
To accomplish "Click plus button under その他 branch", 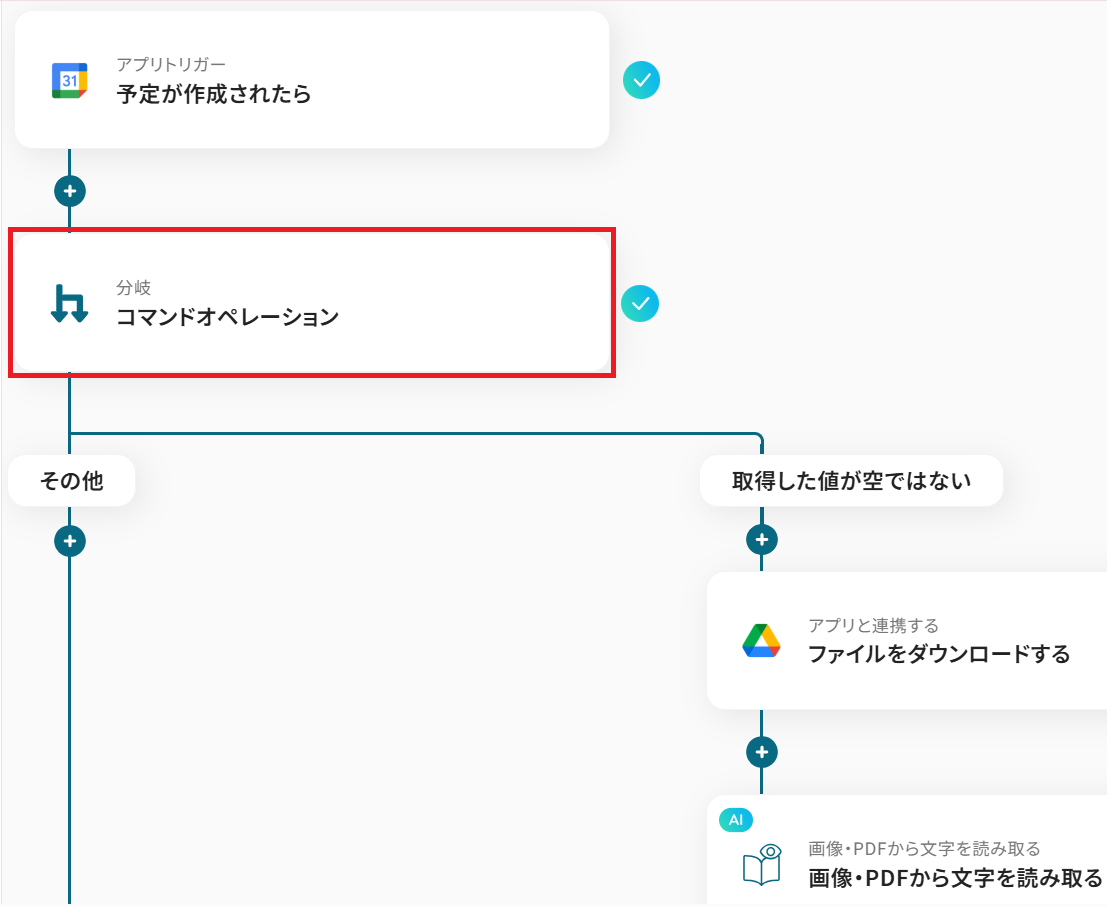I will [x=70, y=541].
